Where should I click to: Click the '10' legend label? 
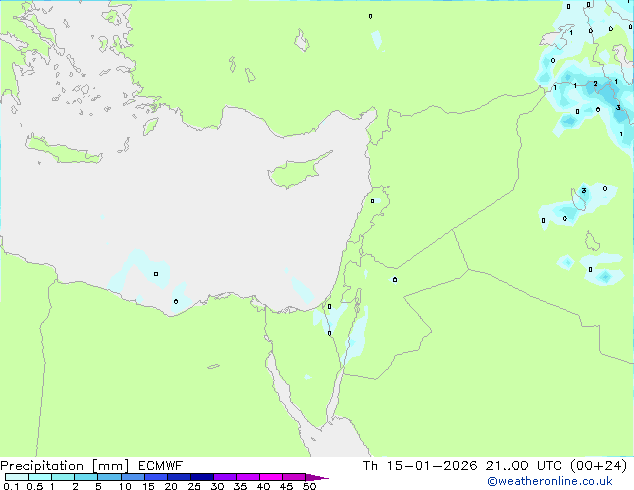point(125,486)
